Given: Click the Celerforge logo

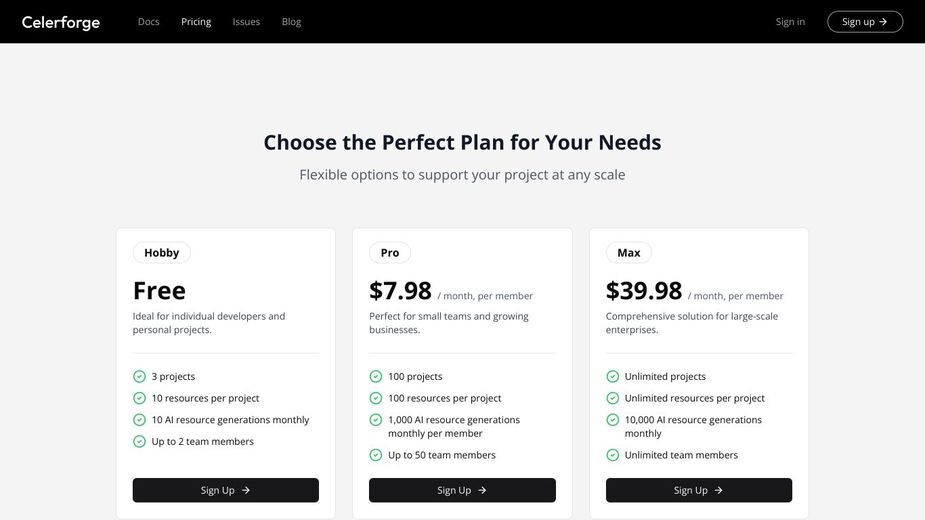Looking at the screenshot, I should [61, 22].
